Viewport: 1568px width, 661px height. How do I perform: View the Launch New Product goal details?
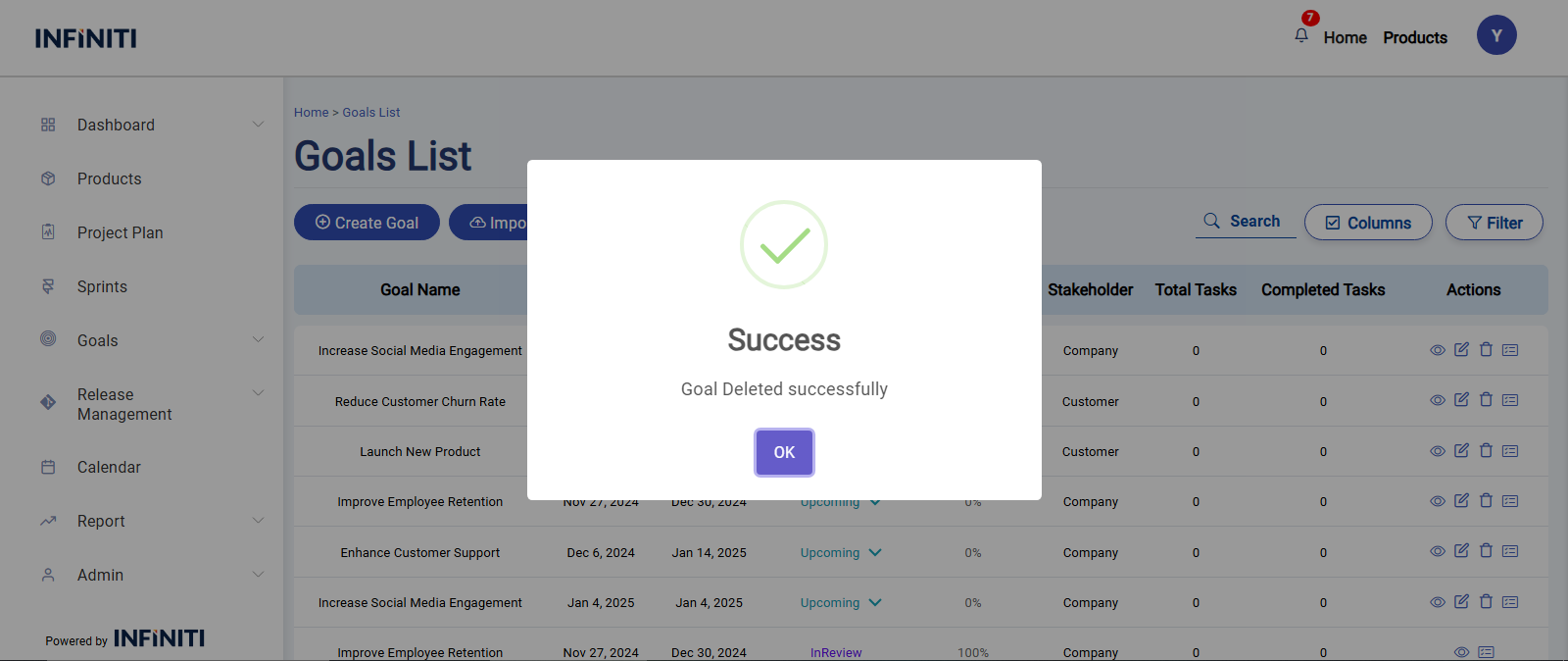click(x=1437, y=451)
